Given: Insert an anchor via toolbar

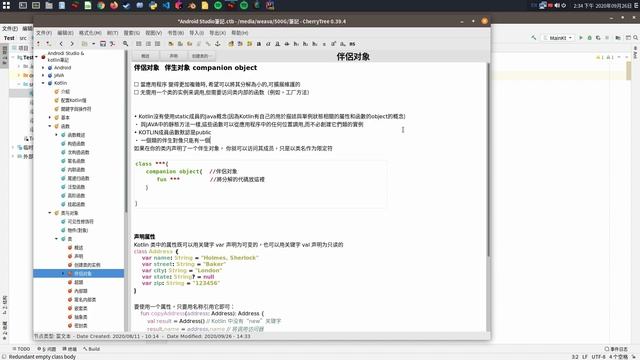Looking at the screenshot, I should (218, 44).
